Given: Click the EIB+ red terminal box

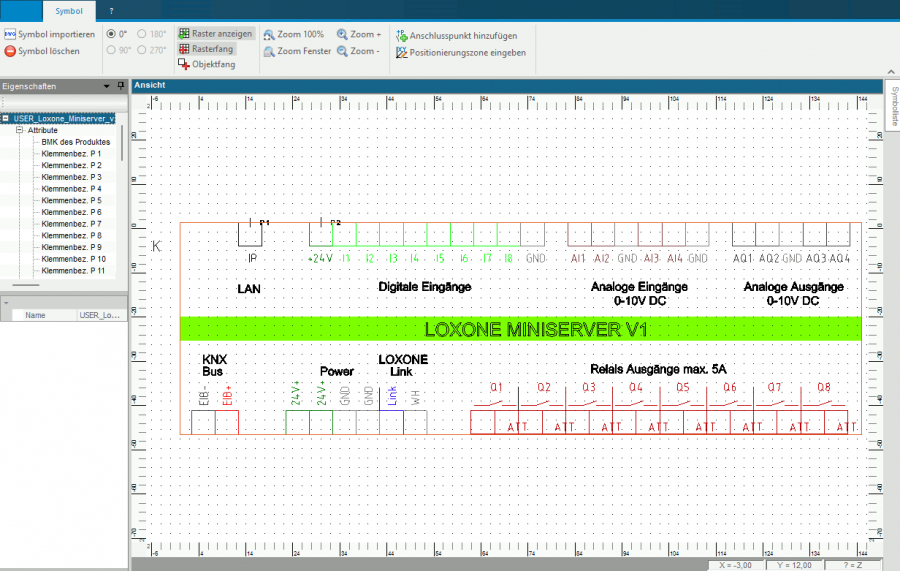Looking at the screenshot, I should (x=227, y=422).
